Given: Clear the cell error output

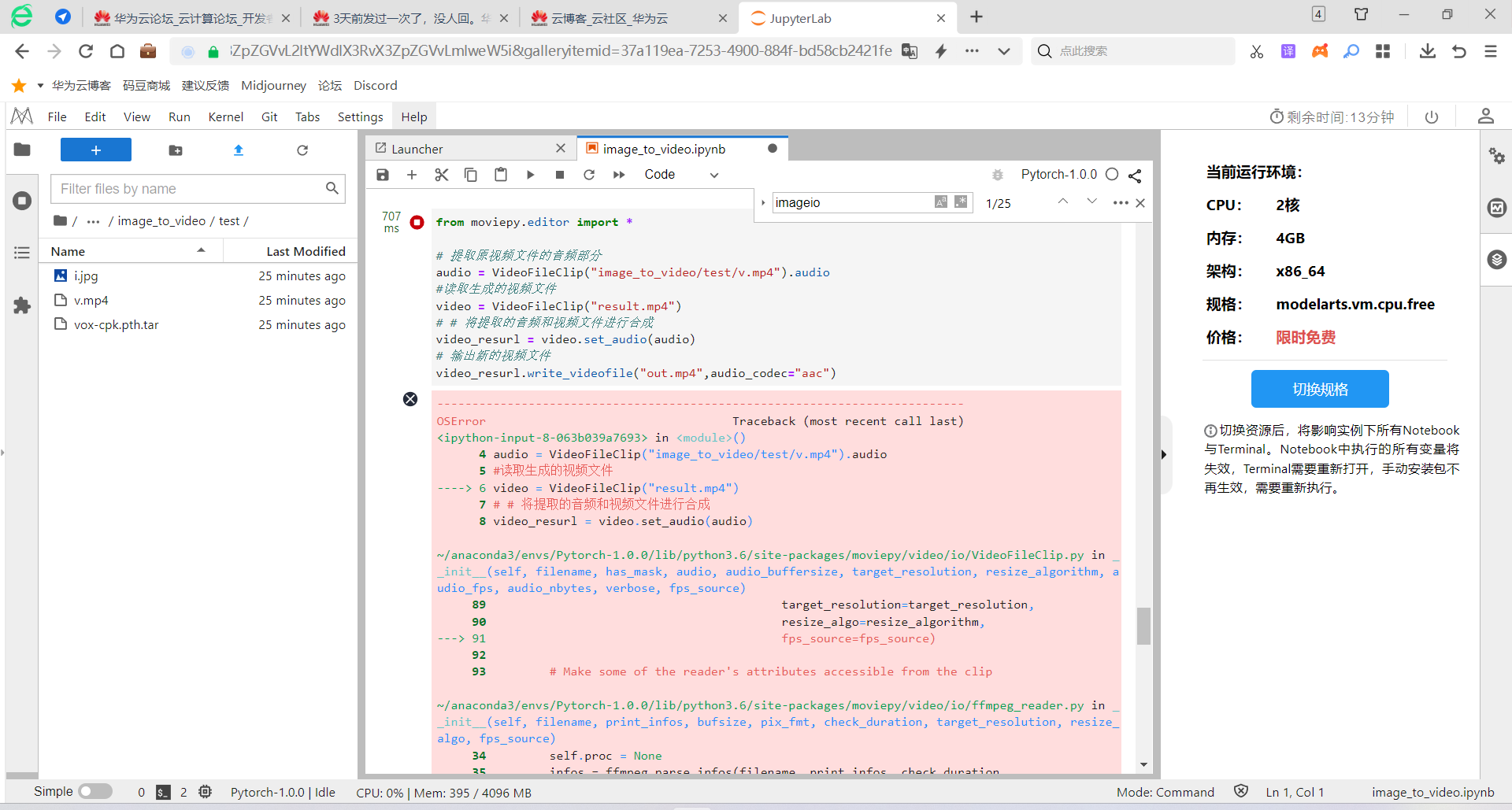Looking at the screenshot, I should 410,399.
